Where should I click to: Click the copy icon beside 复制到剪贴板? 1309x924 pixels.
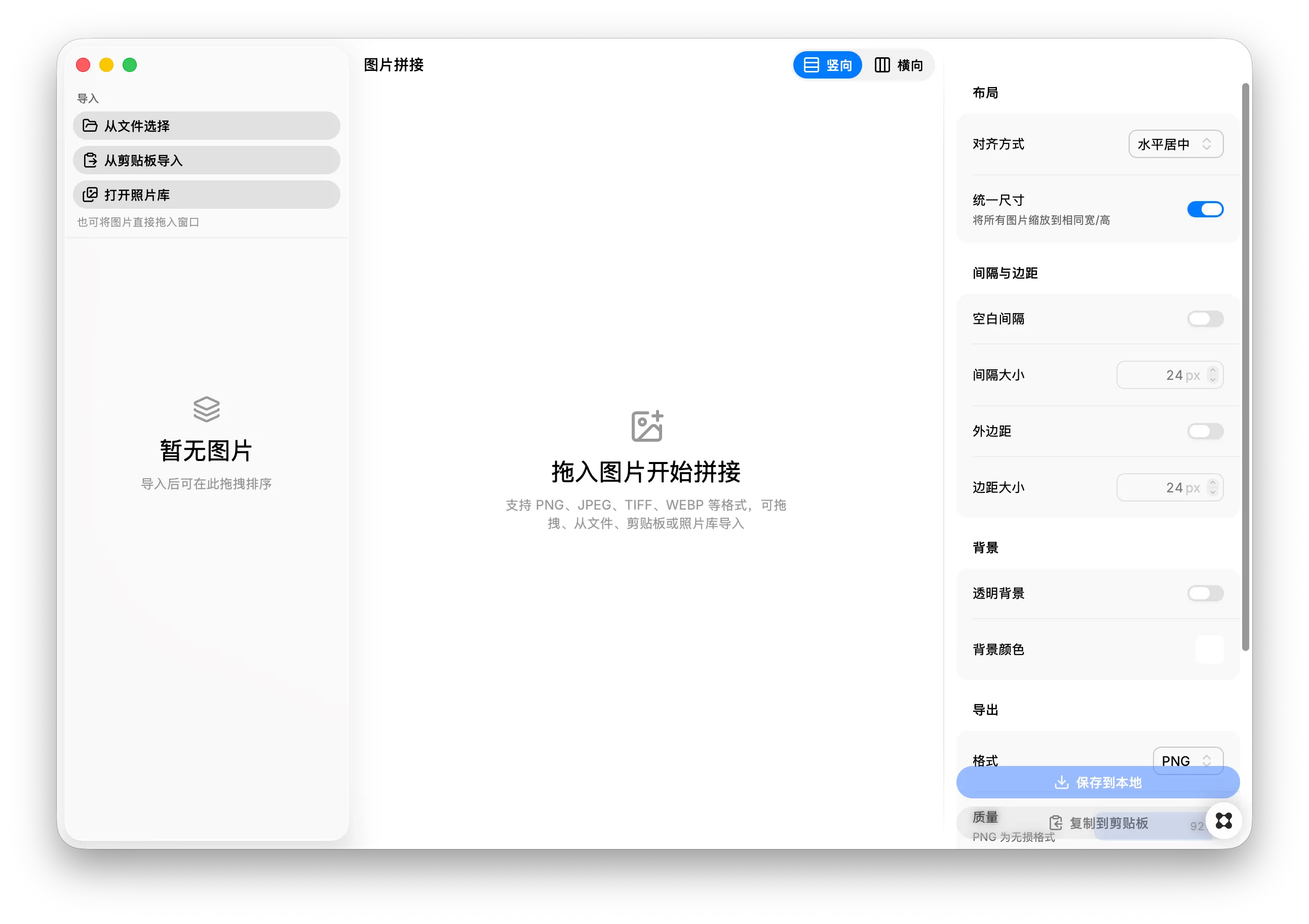point(1055,823)
